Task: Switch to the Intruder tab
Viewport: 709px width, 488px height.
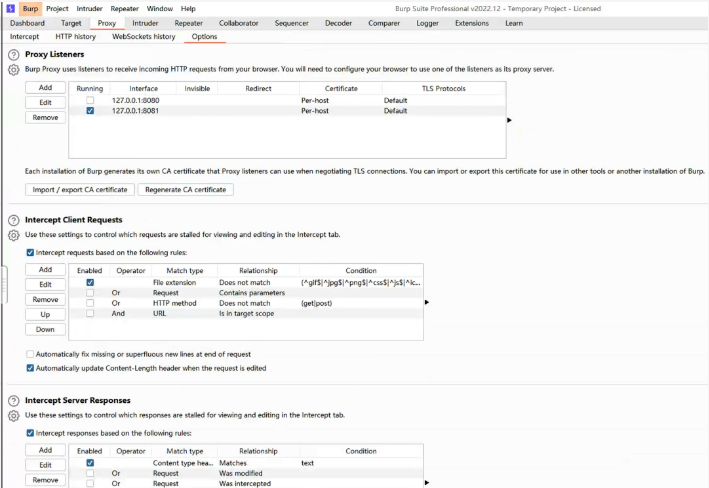Action: pyautogui.click(x=145, y=23)
